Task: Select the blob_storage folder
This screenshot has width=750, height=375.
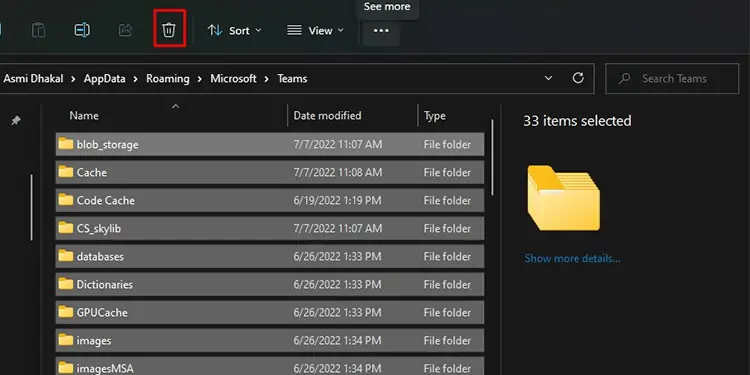Action: pyautogui.click(x=270, y=144)
